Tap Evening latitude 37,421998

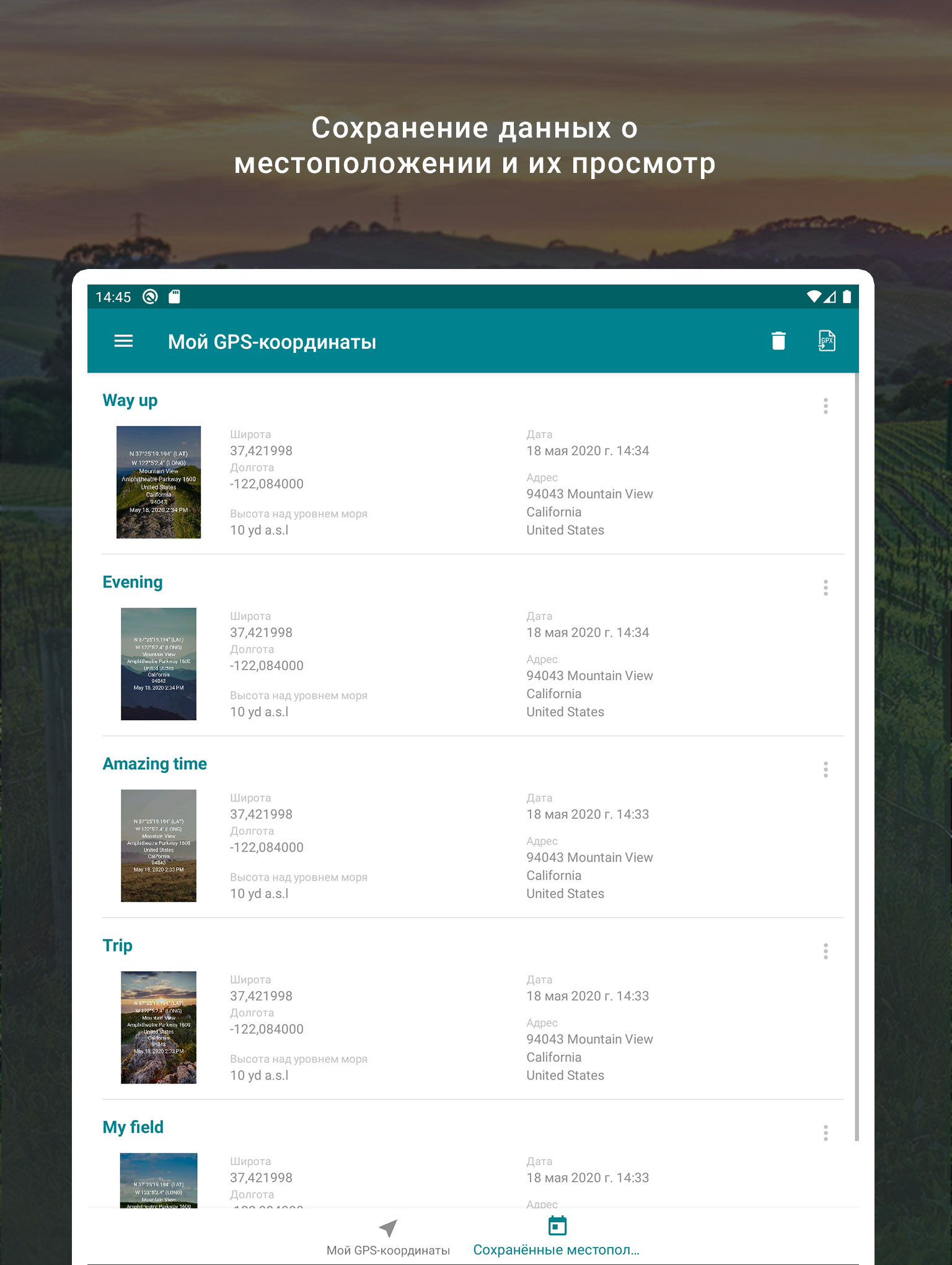tap(261, 632)
